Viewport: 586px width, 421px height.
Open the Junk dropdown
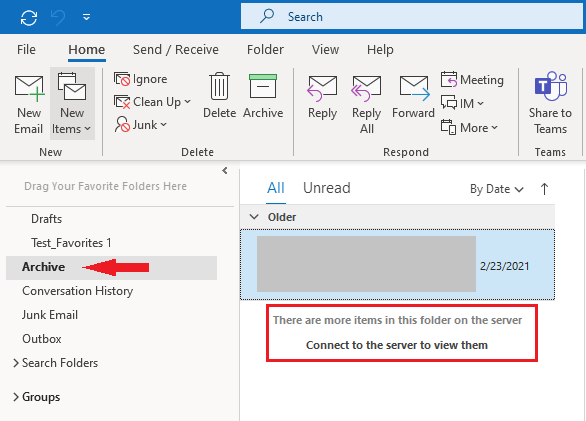141,125
